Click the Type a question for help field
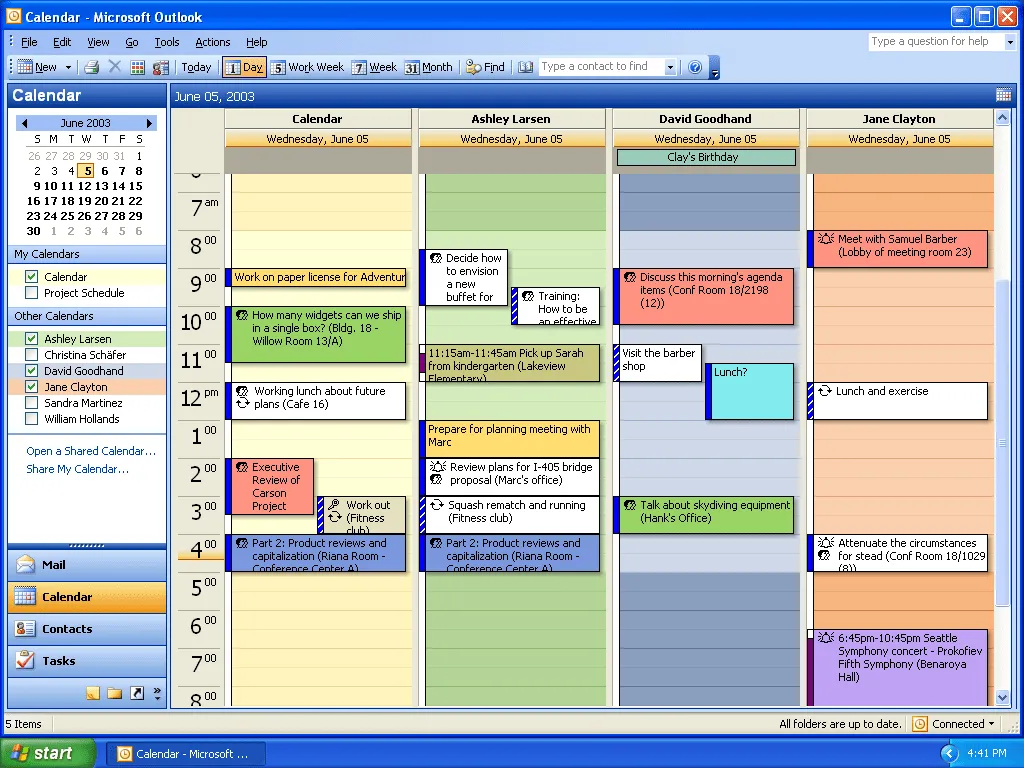 [x=936, y=42]
